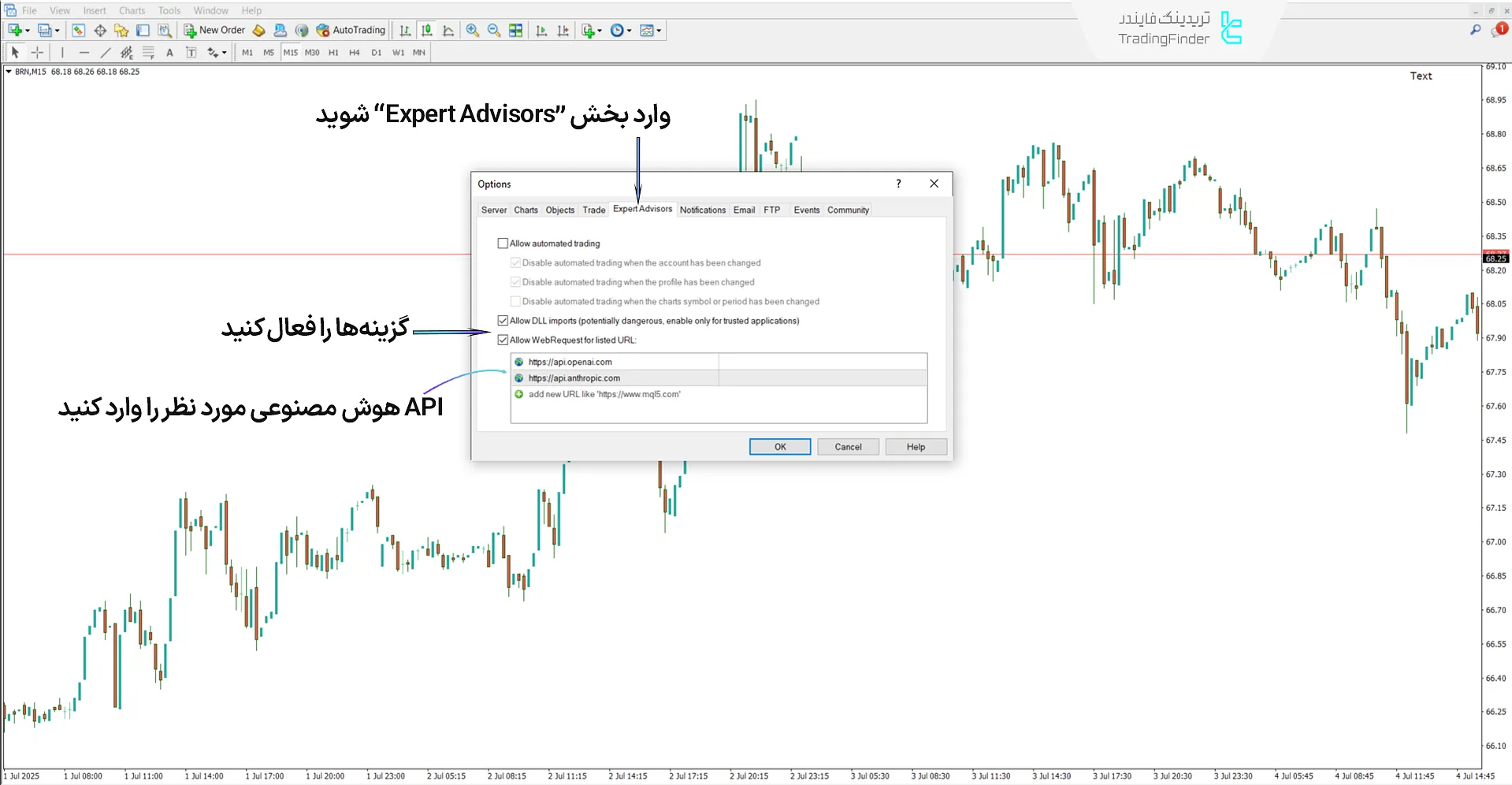Uncheck Allow DLL imports option

[503, 321]
